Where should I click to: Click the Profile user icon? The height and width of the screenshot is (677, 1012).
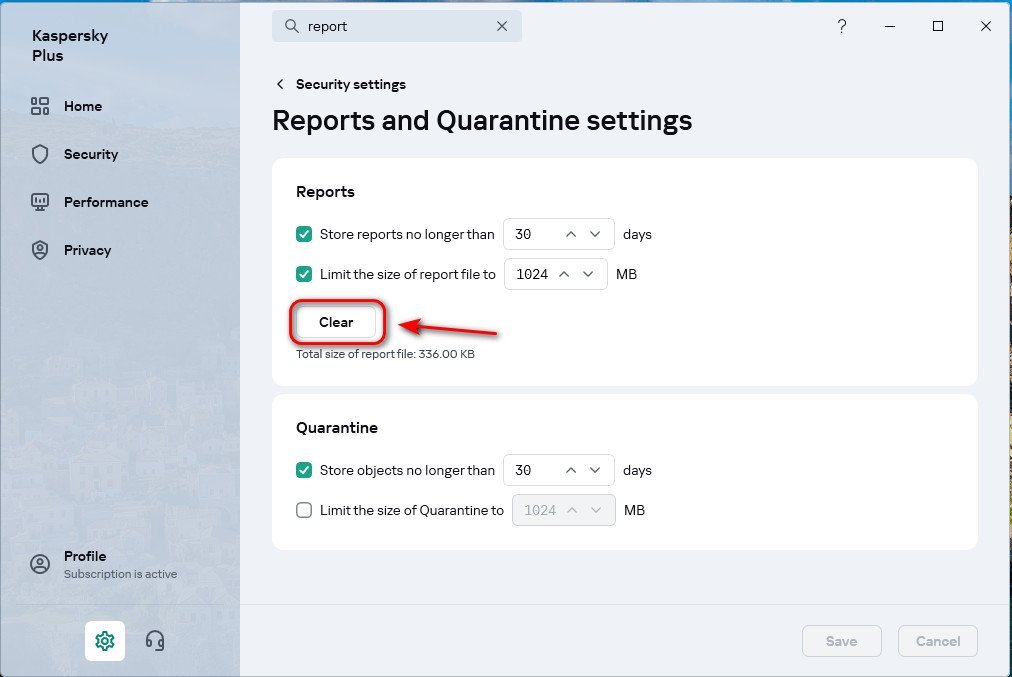pos(40,564)
